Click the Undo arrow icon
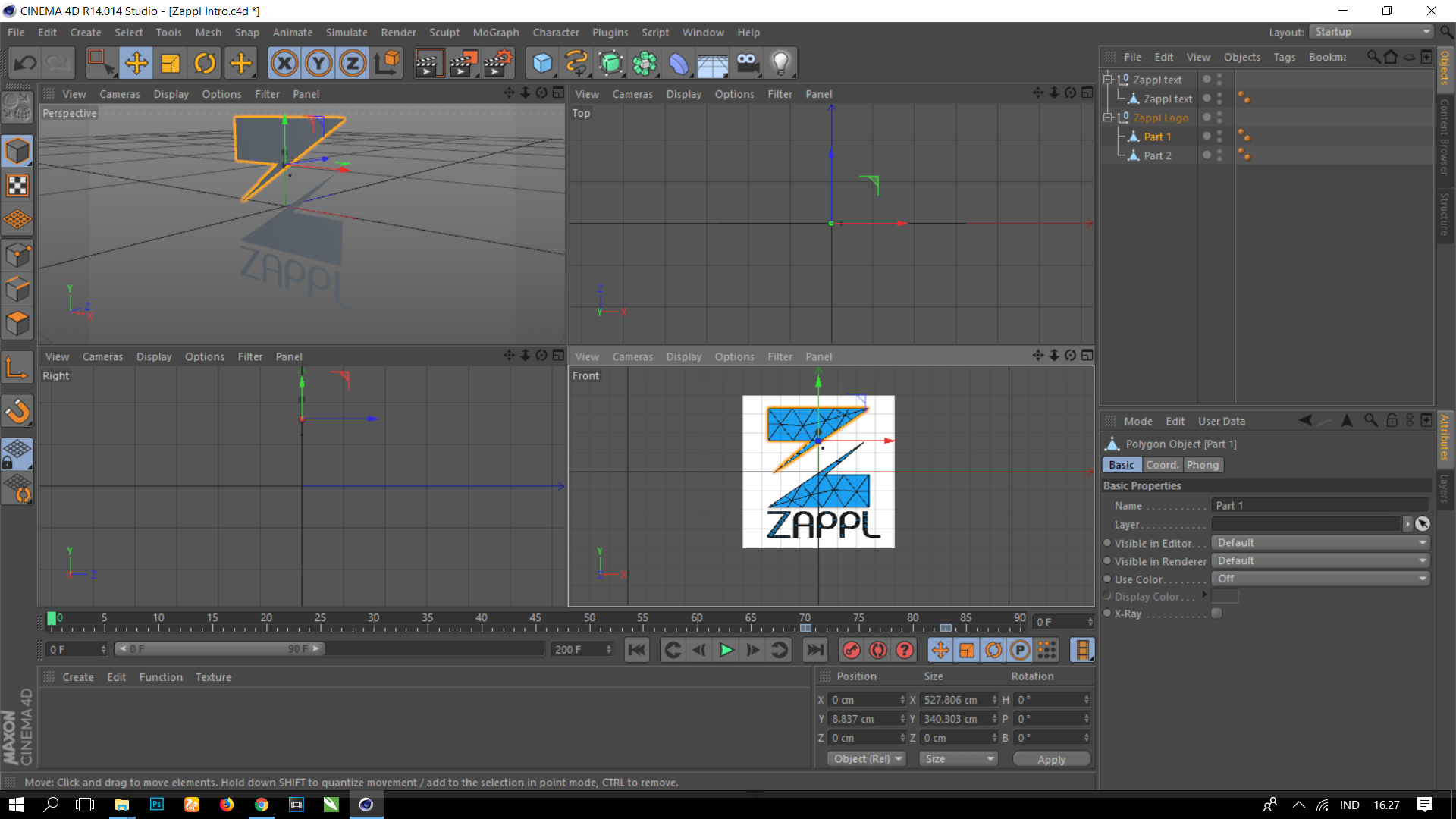The height and width of the screenshot is (819, 1456). coord(26,63)
